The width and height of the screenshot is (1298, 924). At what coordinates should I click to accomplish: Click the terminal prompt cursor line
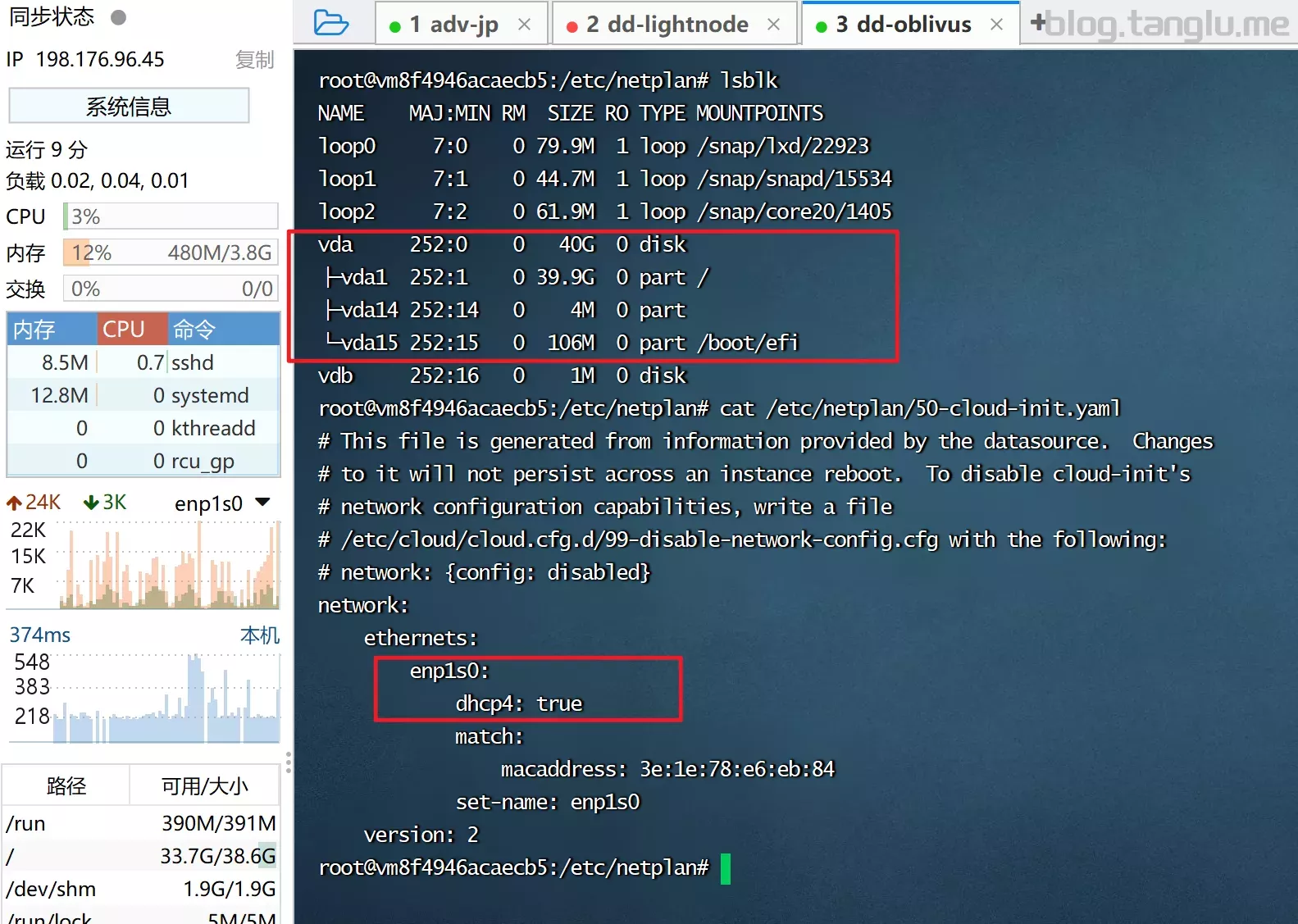point(525,867)
